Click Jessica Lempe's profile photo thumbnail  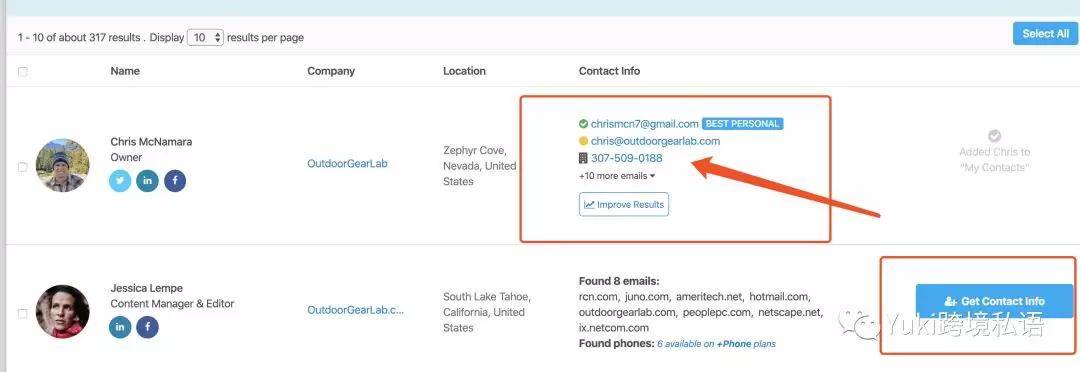tap(63, 312)
